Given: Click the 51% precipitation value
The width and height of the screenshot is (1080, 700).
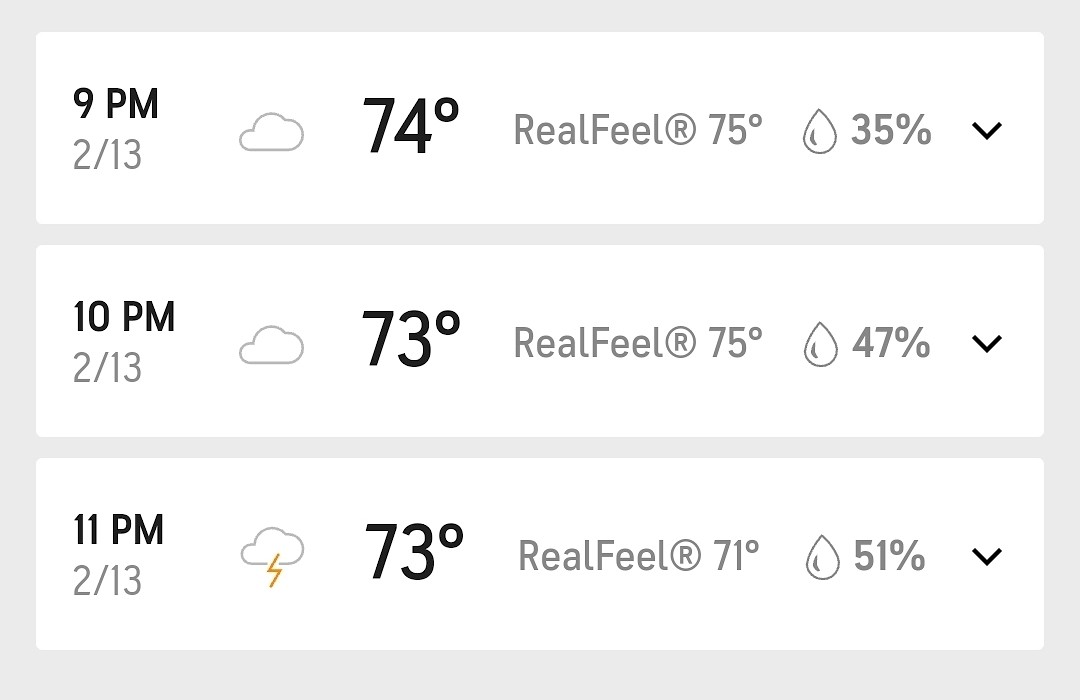Looking at the screenshot, I should tap(889, 556).
